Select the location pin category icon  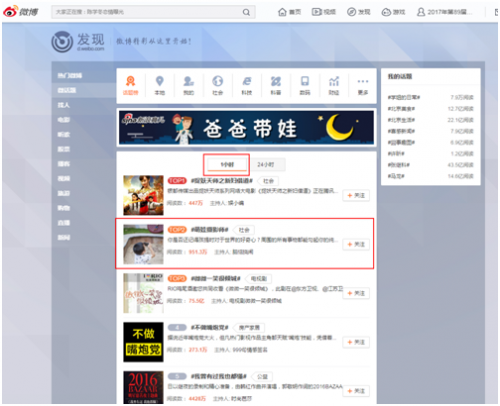[160, 81]
